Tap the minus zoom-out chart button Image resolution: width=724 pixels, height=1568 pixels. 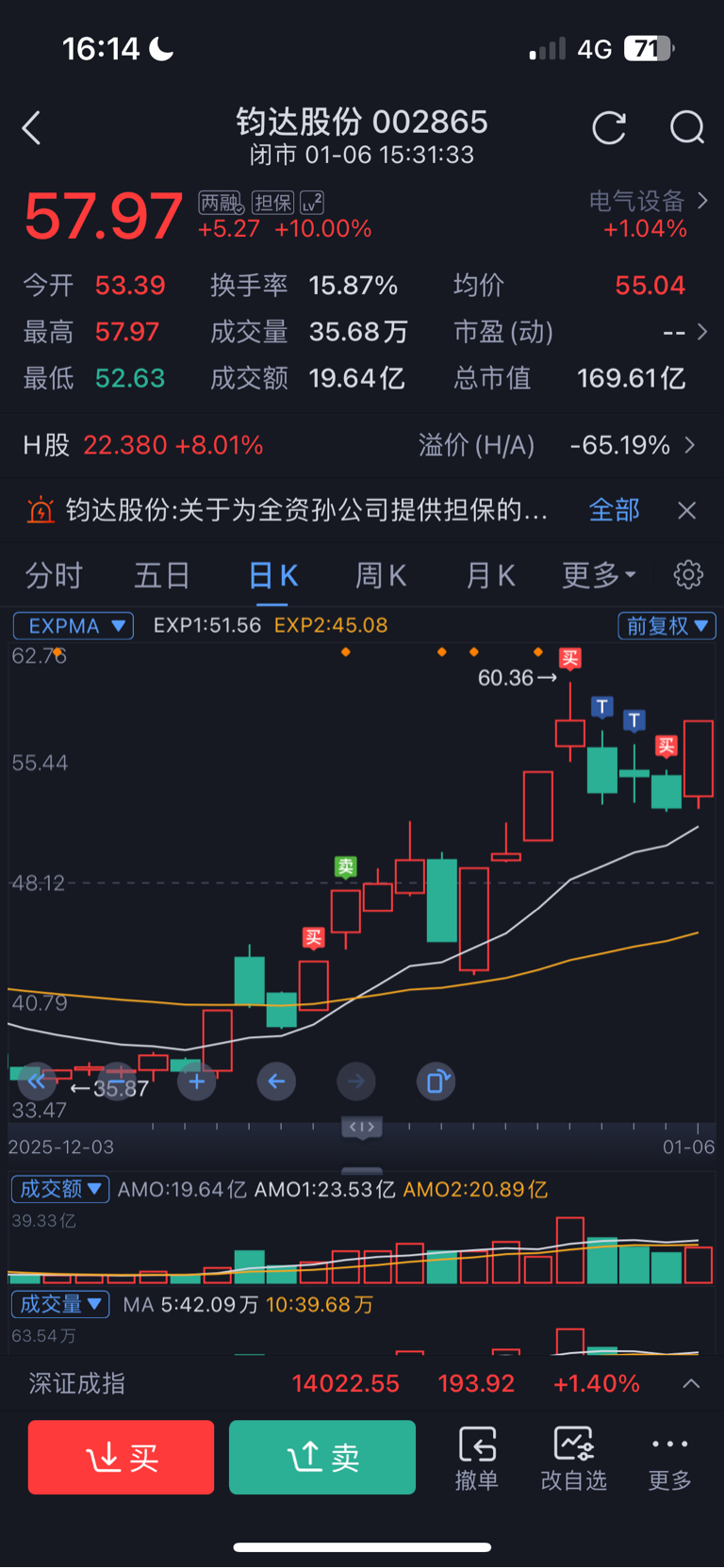[x=117, y=1081]
